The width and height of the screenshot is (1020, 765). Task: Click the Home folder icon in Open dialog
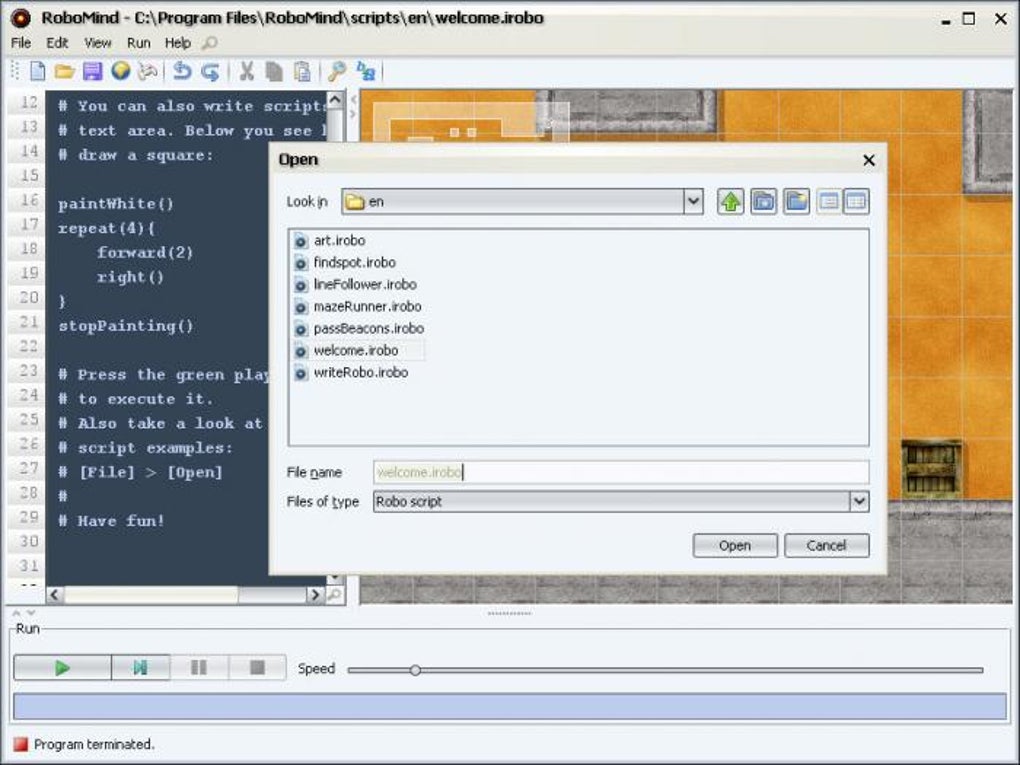[764, 202]
